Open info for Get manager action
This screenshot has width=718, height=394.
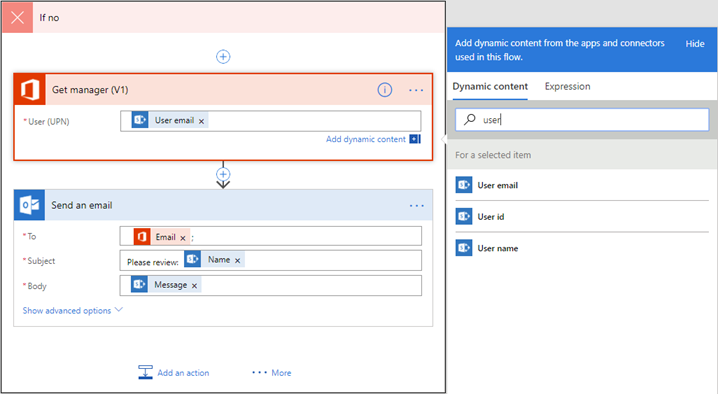[x=385, y=90]
